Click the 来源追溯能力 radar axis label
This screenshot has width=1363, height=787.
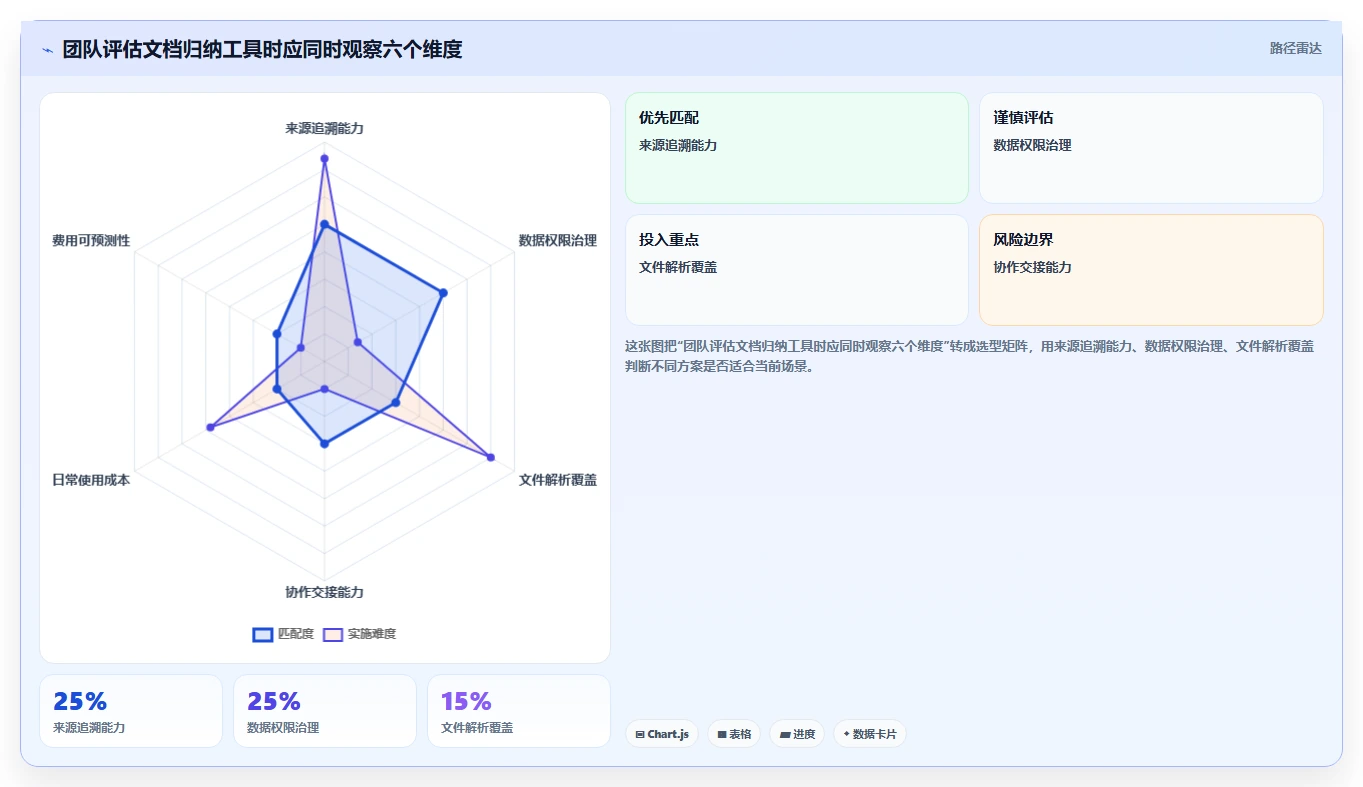(324, 128)
